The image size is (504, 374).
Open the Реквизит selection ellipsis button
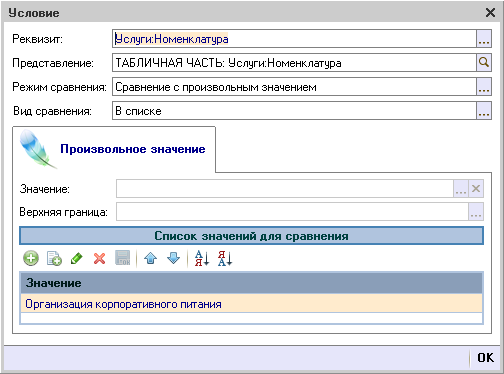[x=484, y=39]
